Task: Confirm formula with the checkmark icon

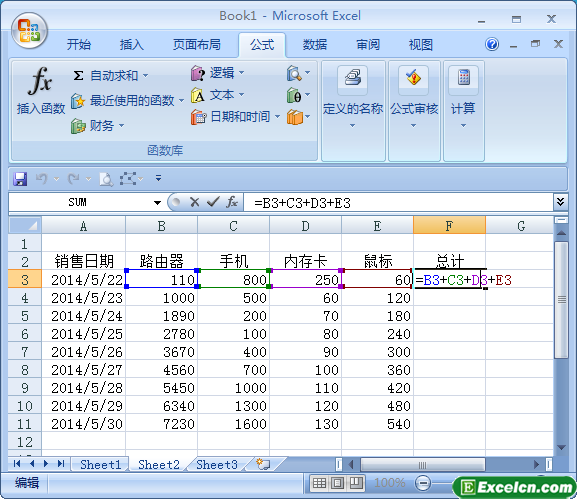Action: click(x=213, y=202)
